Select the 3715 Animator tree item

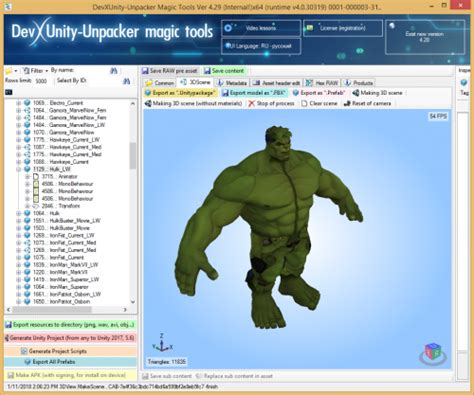tap(60, 176)
